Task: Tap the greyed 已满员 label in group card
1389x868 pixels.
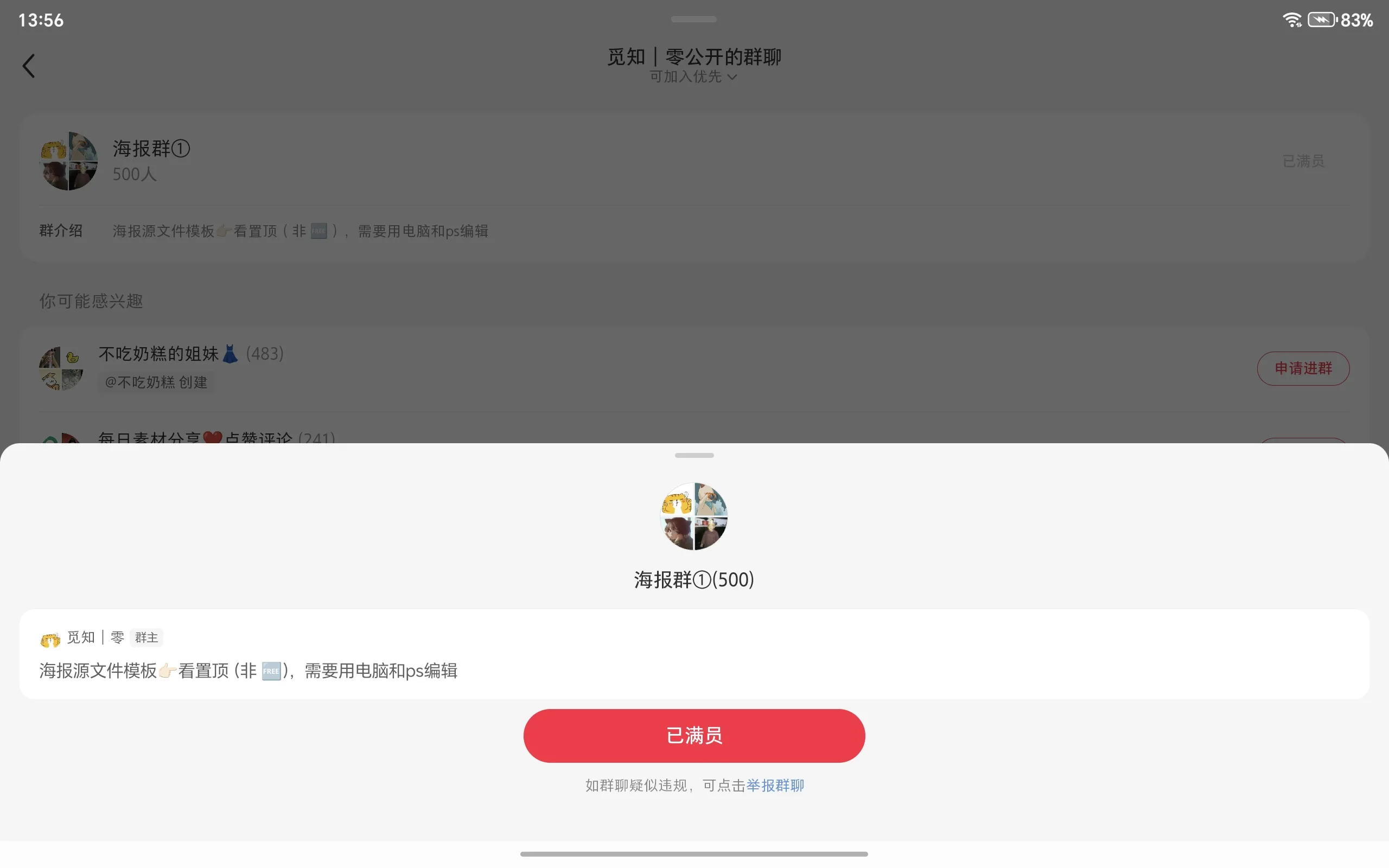Action: pos(1303,161)
